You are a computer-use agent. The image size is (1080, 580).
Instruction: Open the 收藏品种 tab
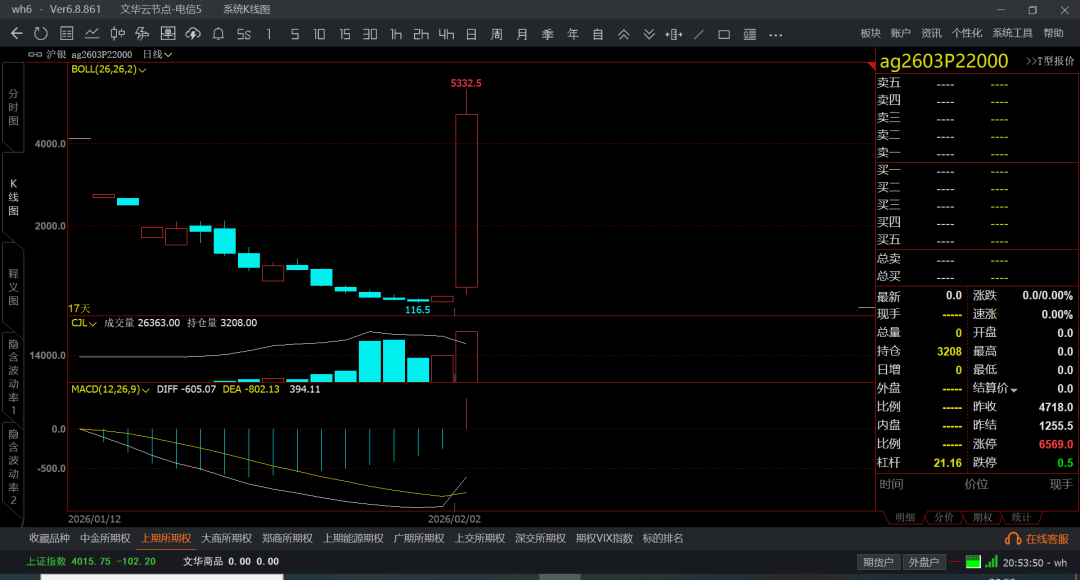(x=49, y=539)
